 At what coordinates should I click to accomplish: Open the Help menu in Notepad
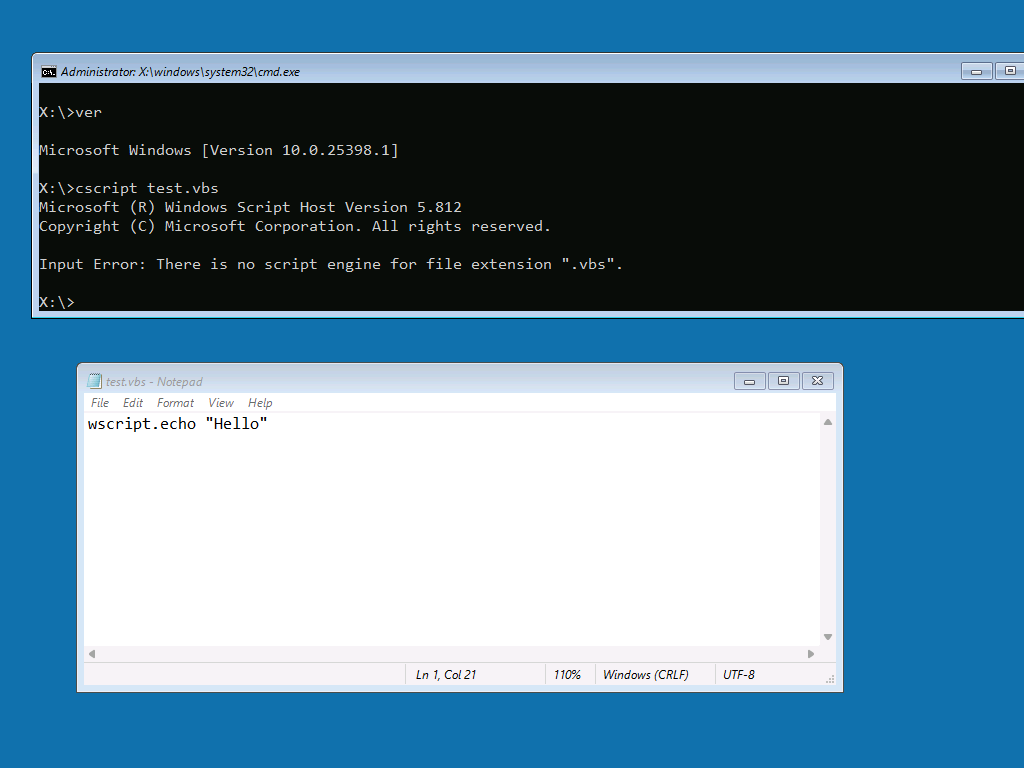[260, 403]
